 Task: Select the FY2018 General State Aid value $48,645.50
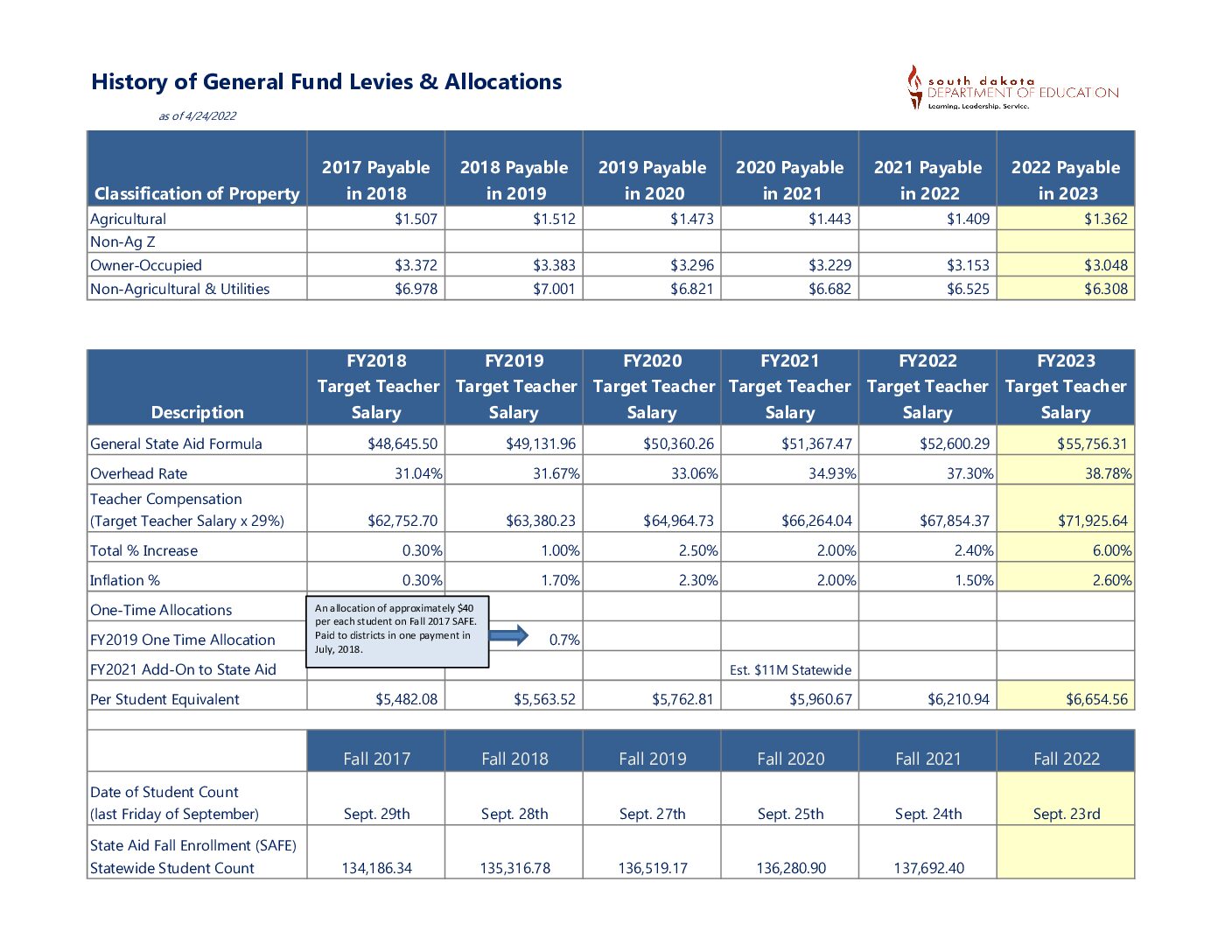point(402,444)
